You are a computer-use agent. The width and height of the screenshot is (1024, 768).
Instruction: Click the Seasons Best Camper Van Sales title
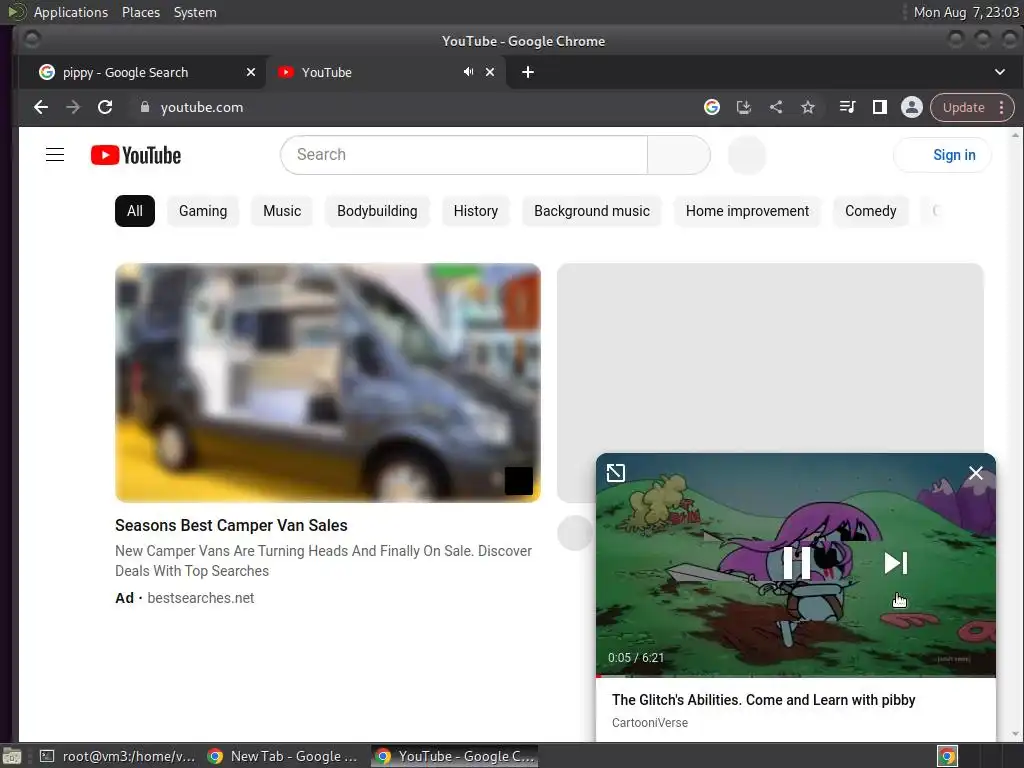coord(231,525)
